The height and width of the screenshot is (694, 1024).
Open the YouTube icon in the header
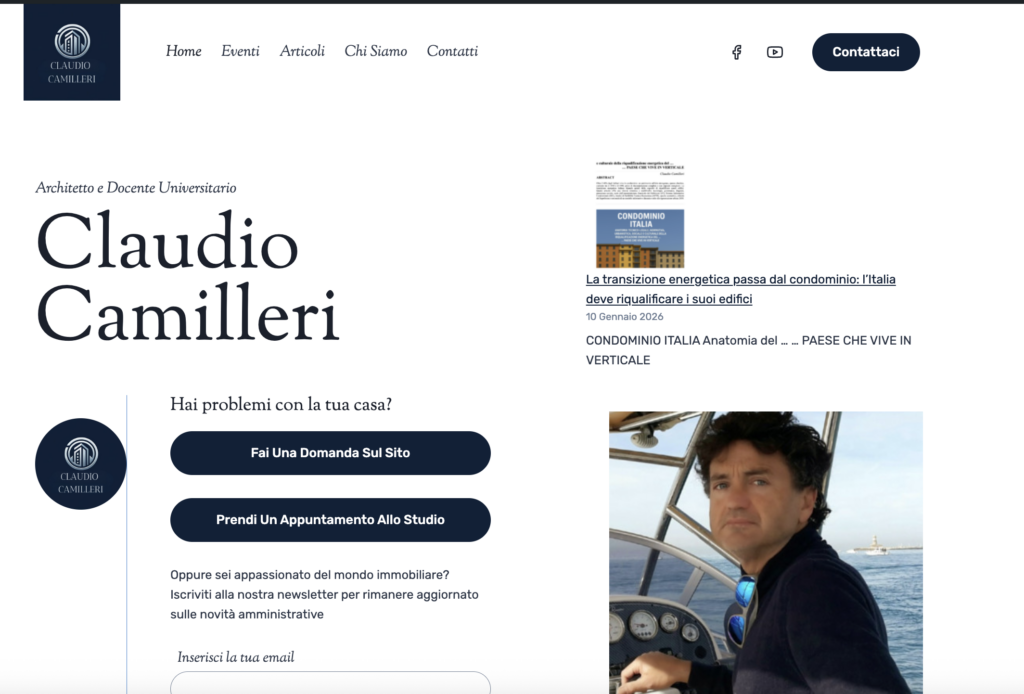pos(774,51)
